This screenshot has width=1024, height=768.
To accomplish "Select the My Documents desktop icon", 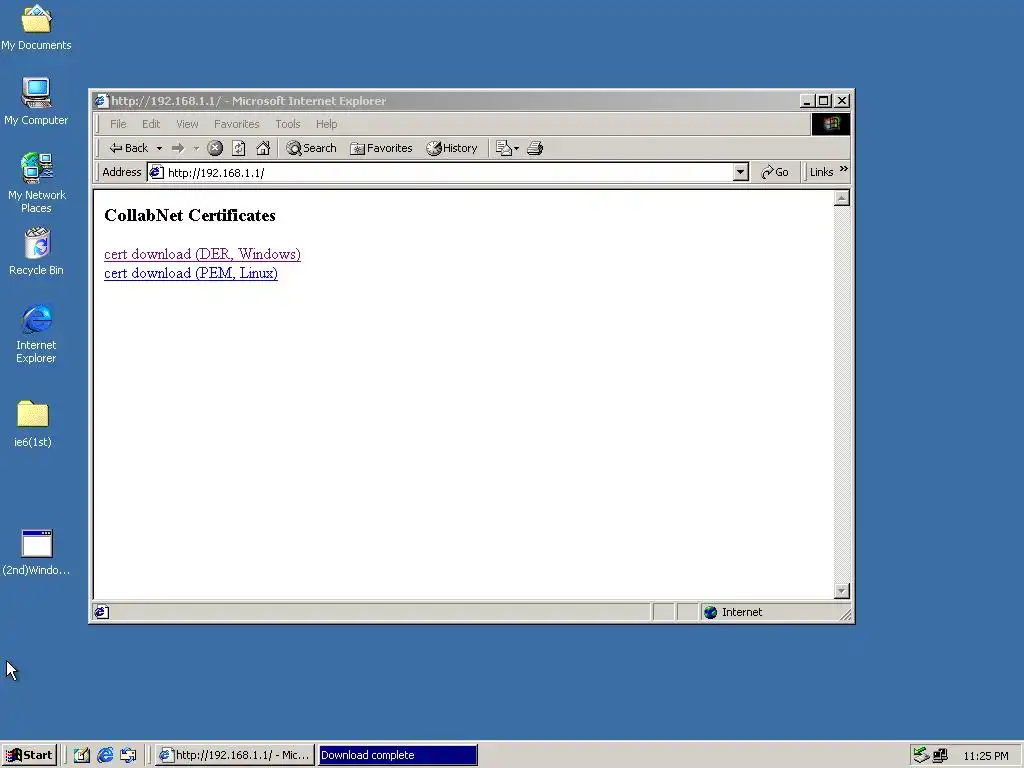I will click(36, 27).
